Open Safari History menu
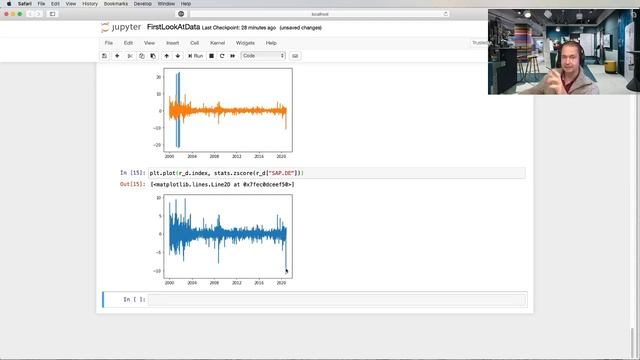The image size is (640, 360). coord(90,4)
